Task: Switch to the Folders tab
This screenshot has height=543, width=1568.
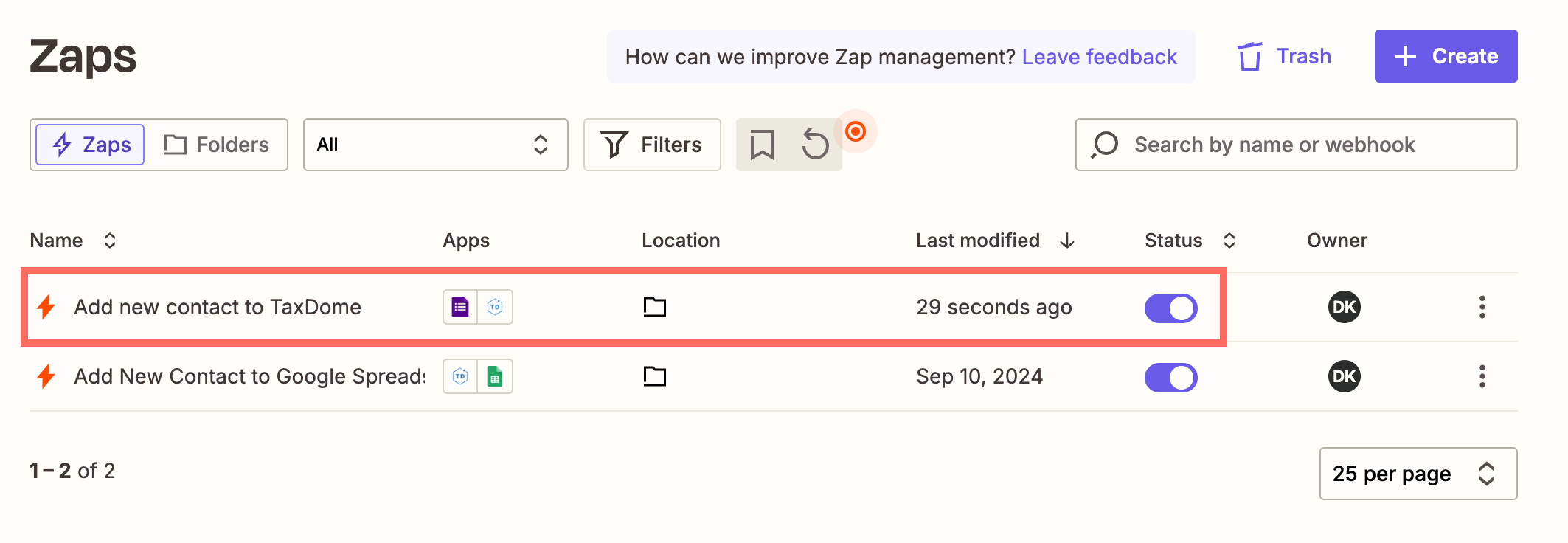Action: pos(217,145)
